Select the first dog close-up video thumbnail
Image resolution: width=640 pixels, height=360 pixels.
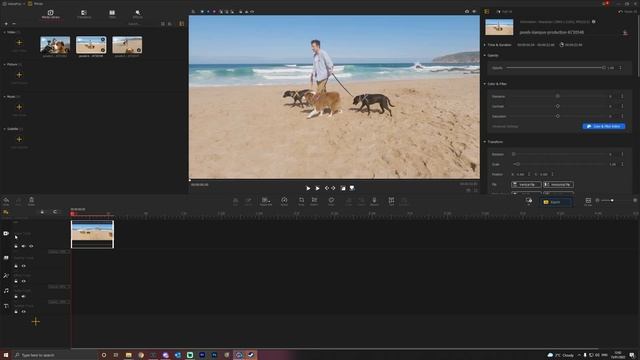[55, 45]
